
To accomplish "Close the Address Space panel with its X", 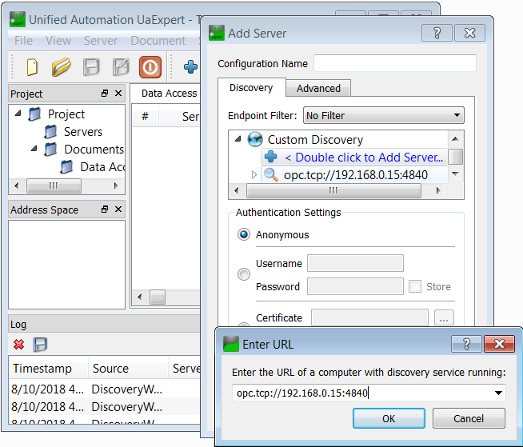I will (x=118, y=209).
